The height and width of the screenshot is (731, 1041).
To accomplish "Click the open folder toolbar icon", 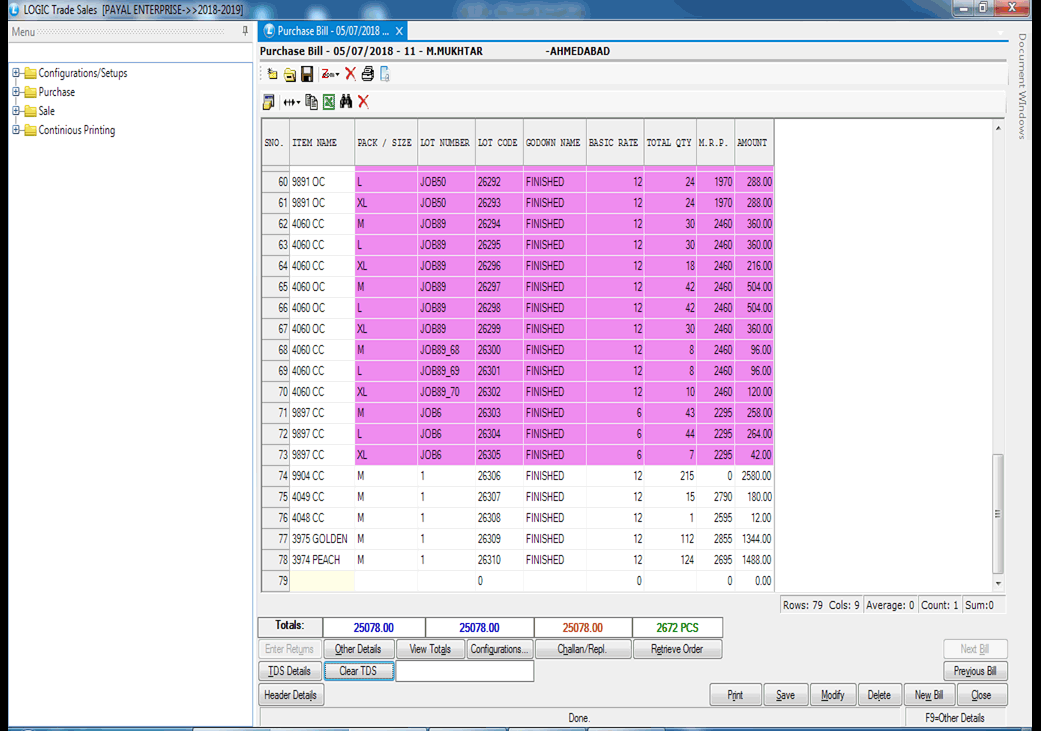I will tap(289, 74).
